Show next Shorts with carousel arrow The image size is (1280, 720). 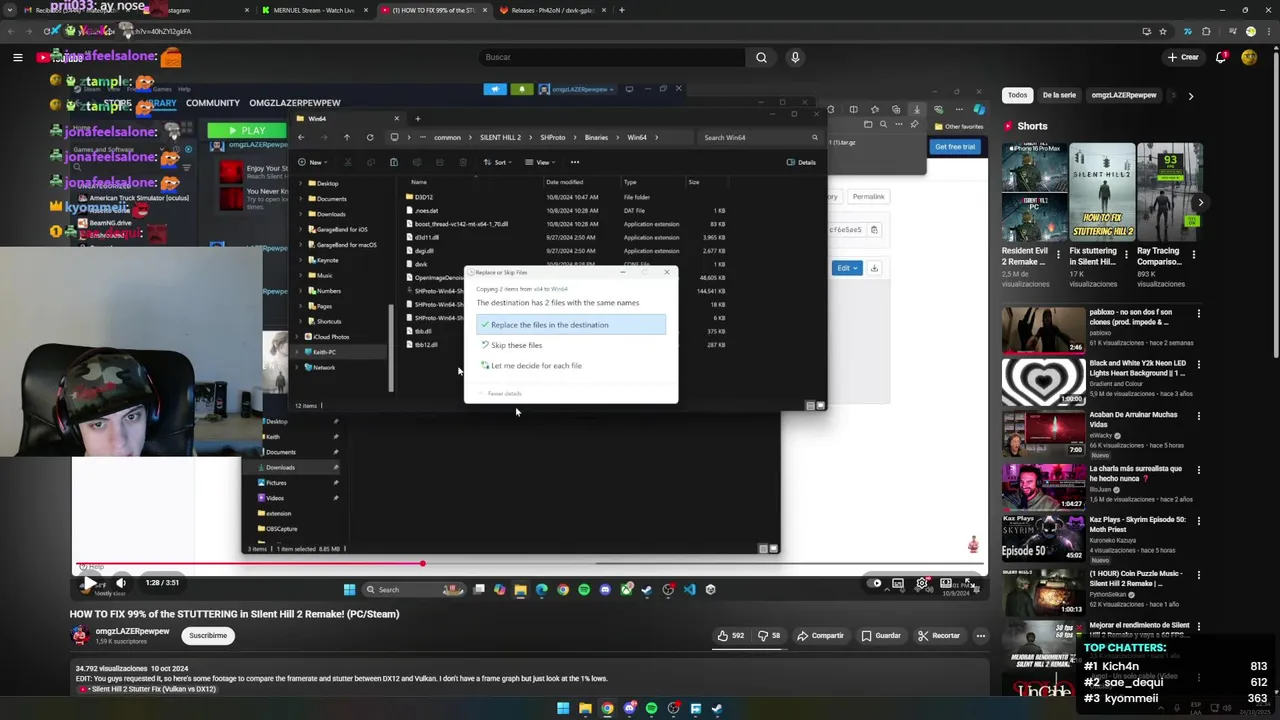click(x=1200, y=202)
